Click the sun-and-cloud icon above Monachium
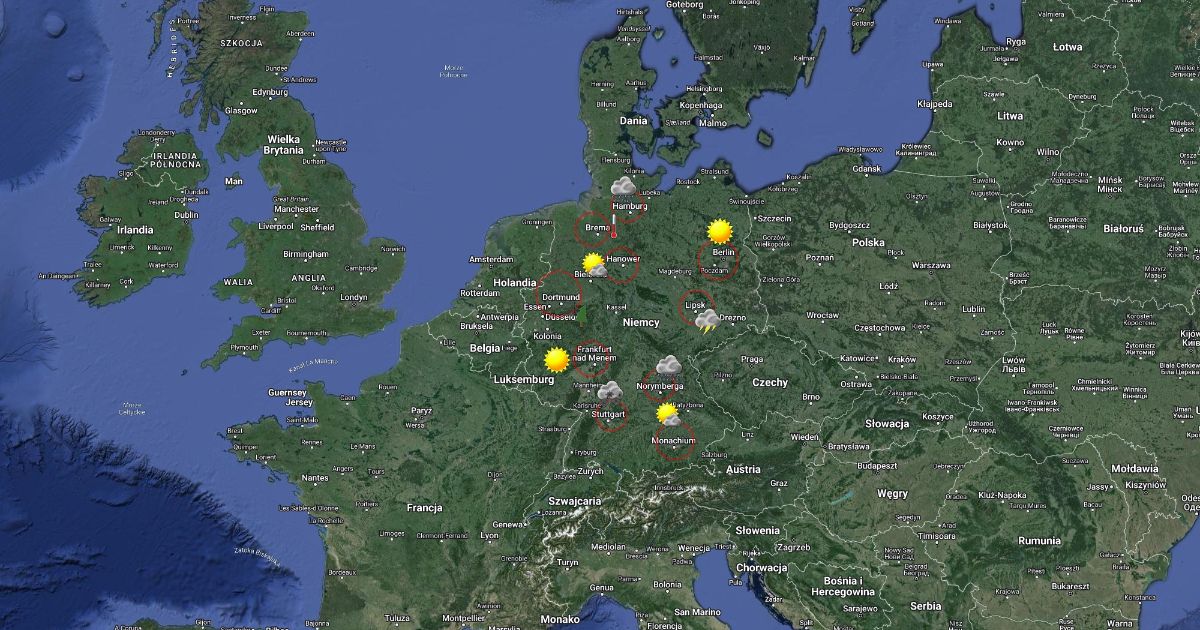Viewport: 1200px width, 630px height. tap(667, 414)
